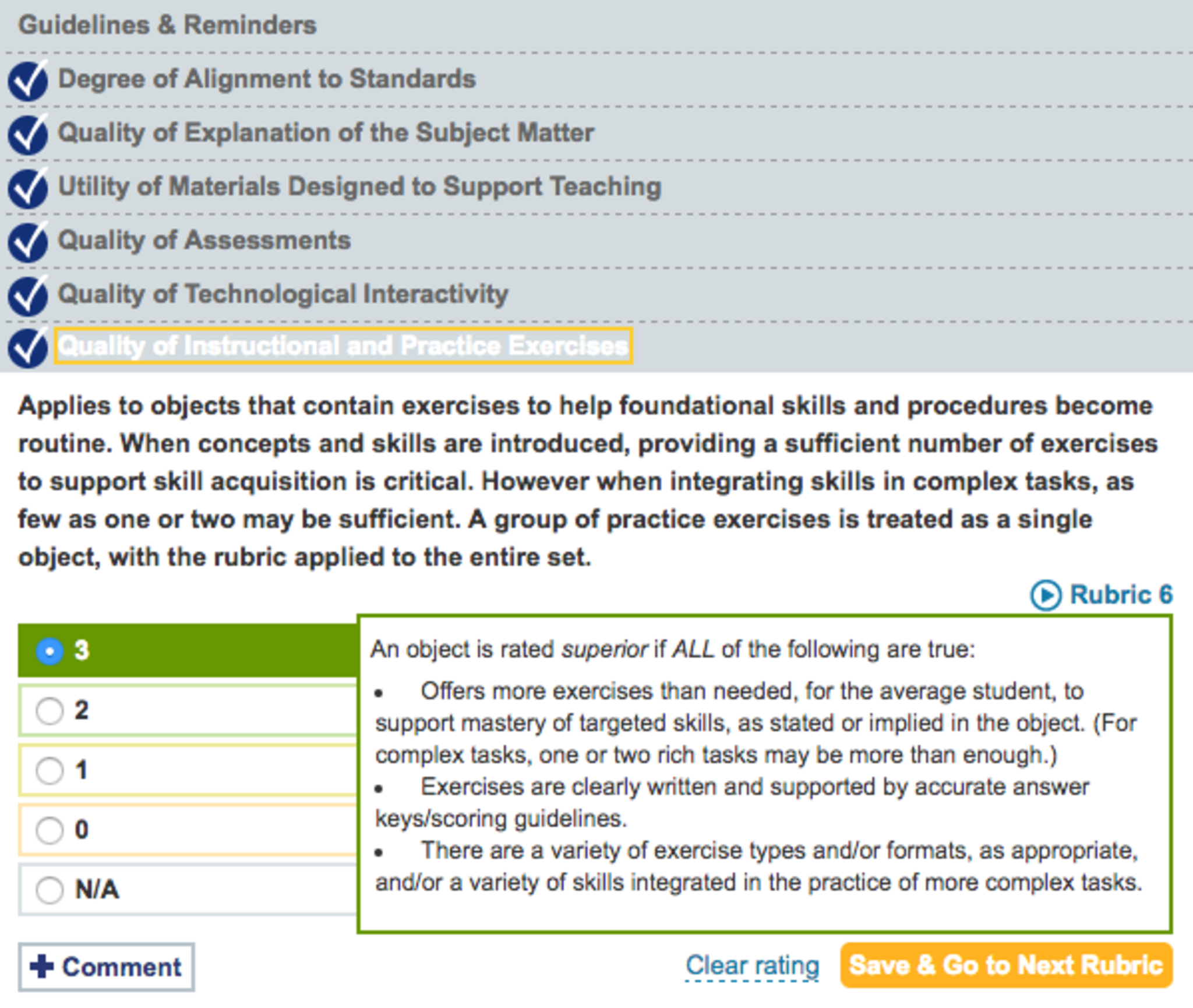Click checkmark icon beside Quality of Explanation

[x=27, y=135]
